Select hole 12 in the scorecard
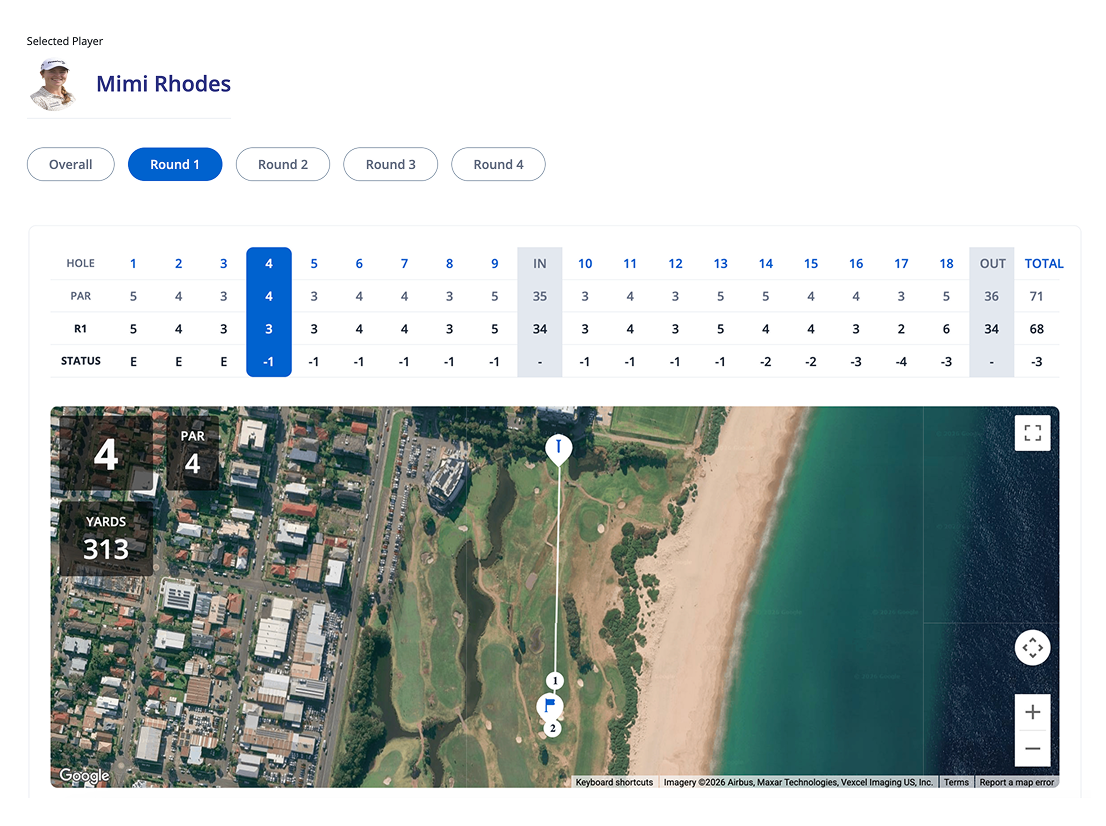Screen dimensions: 1106x826 [x=675, y=264]
